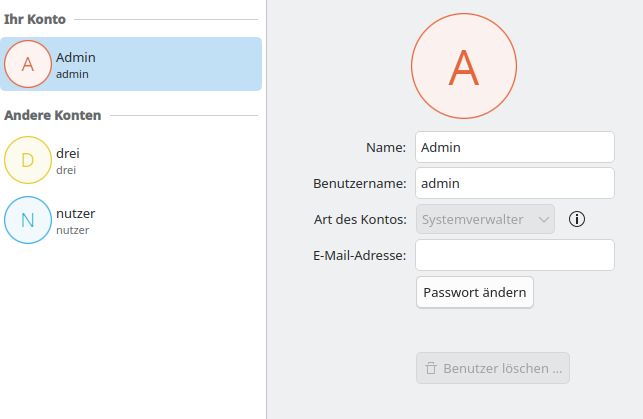
Task: Open the Systemverwalter account type dropdown
Action: tap(485, 219)
